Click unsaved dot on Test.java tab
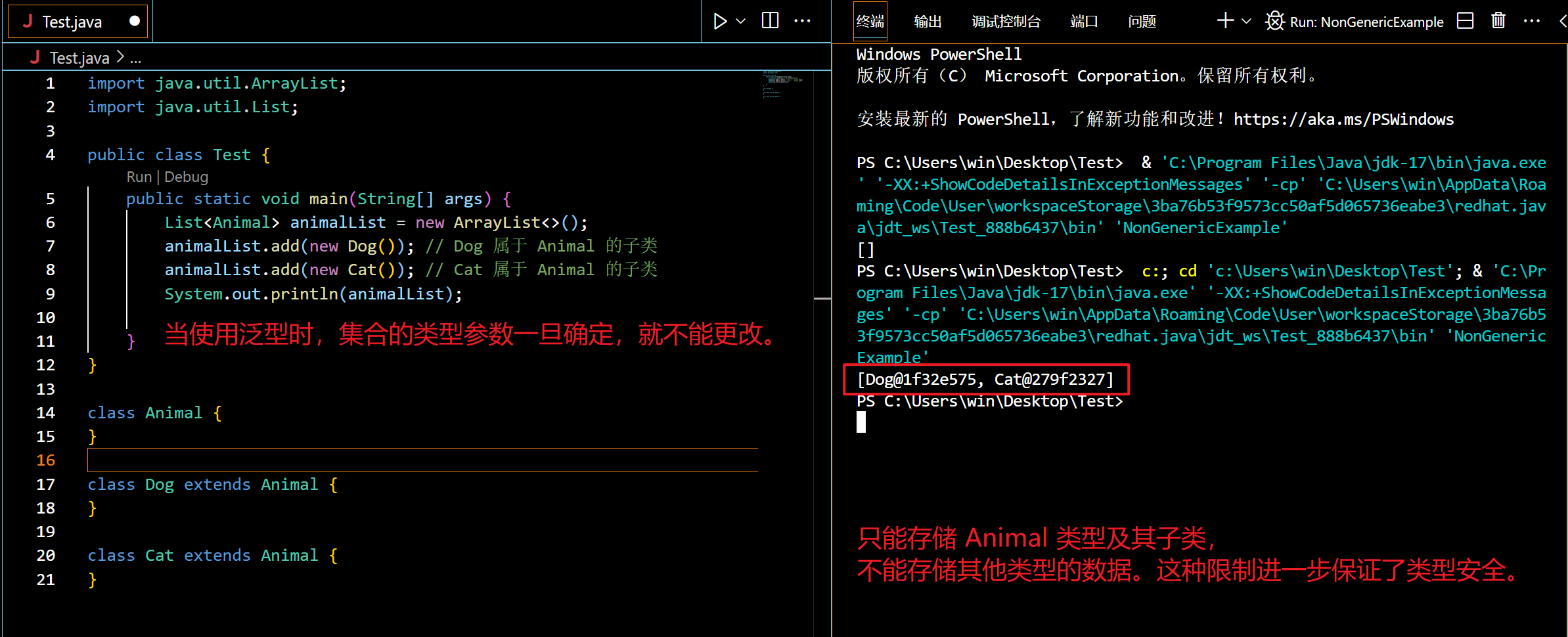 [135, 21]
